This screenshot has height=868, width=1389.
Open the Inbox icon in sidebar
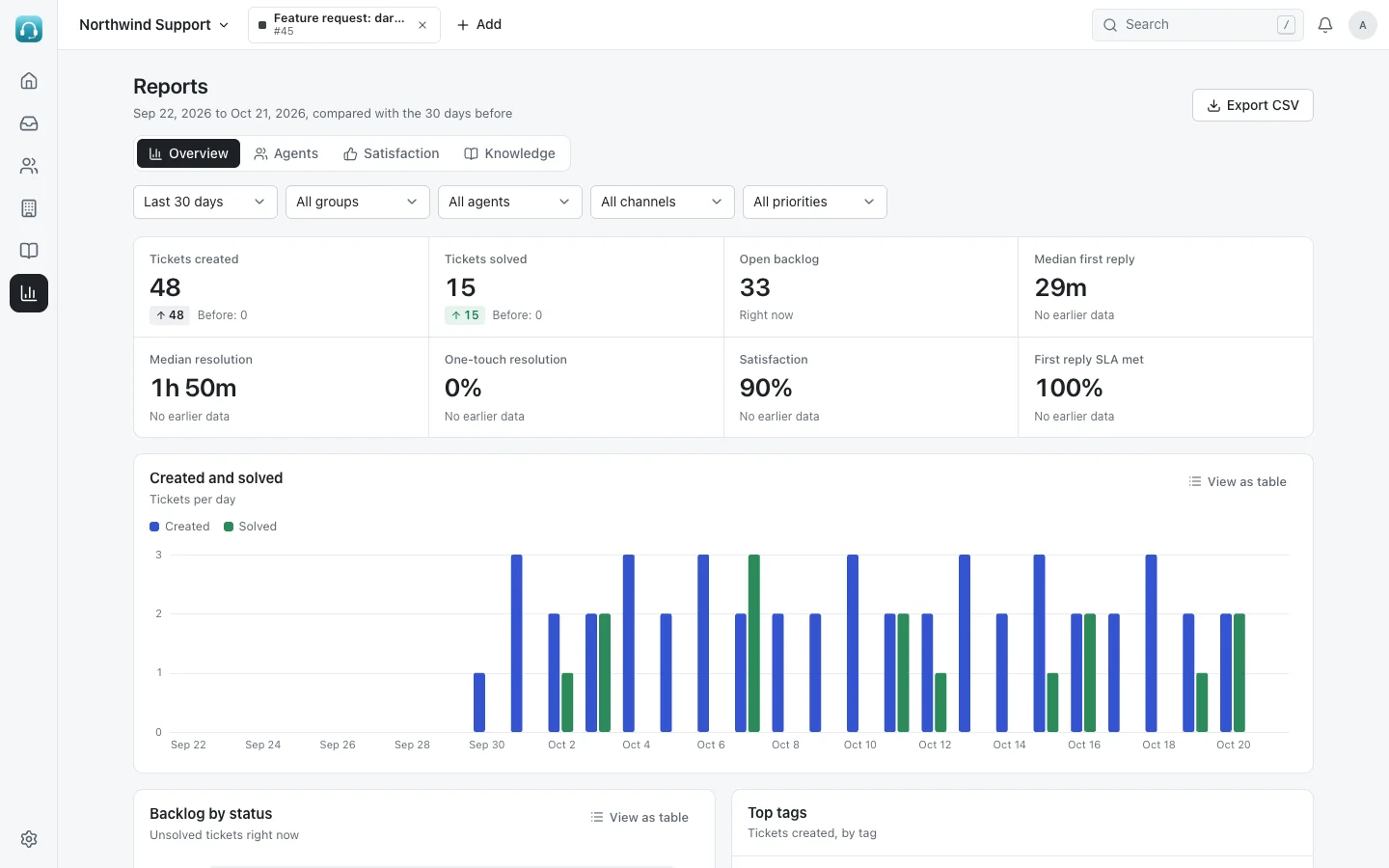(29, 123)
